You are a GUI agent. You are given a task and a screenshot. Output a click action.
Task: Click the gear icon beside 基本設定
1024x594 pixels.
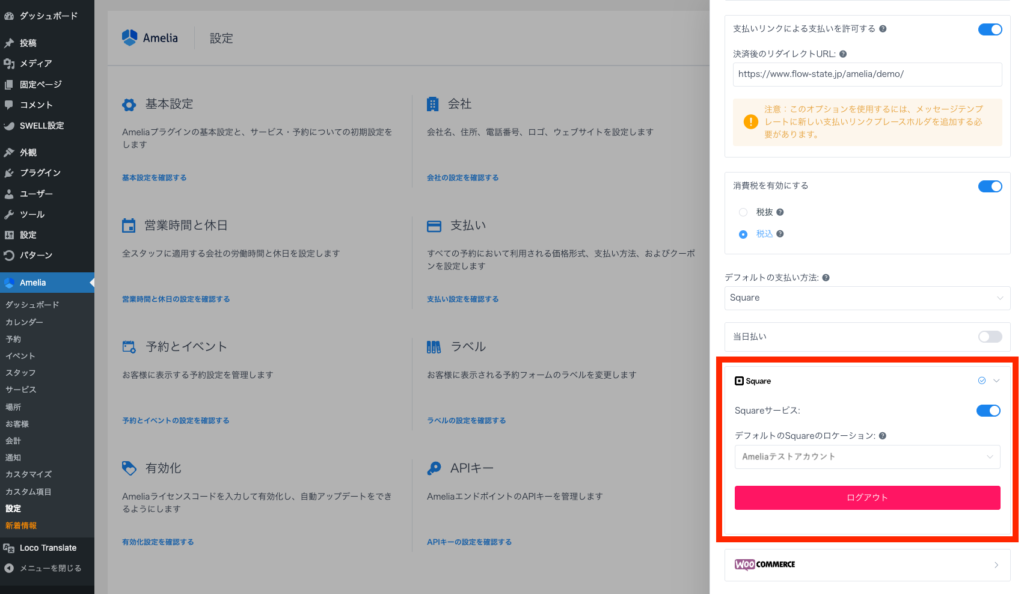[x=129, y=104]
